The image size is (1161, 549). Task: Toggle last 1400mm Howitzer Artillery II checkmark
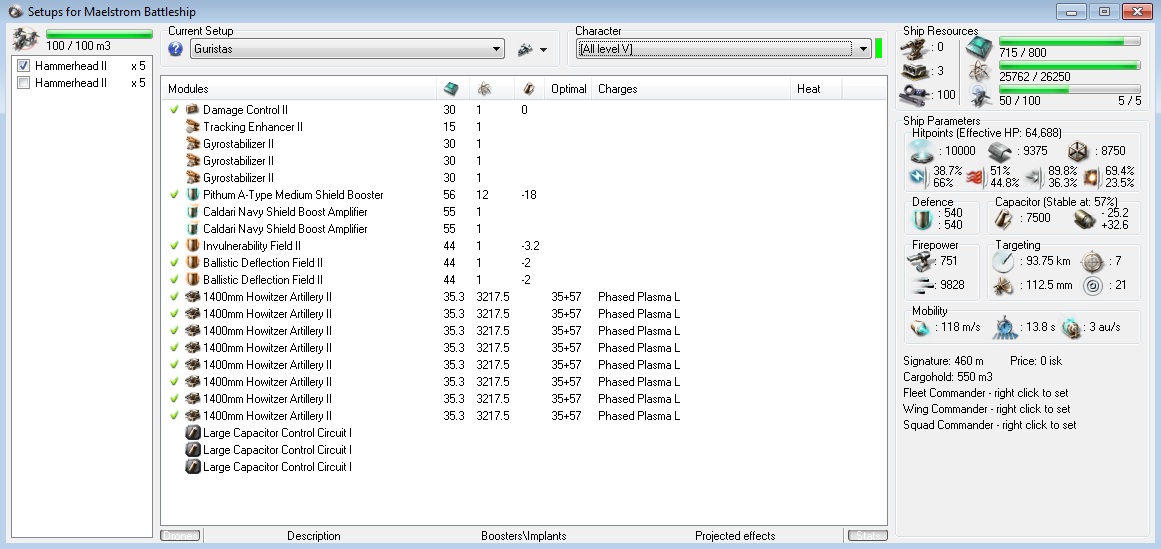[x=175, y=416]
